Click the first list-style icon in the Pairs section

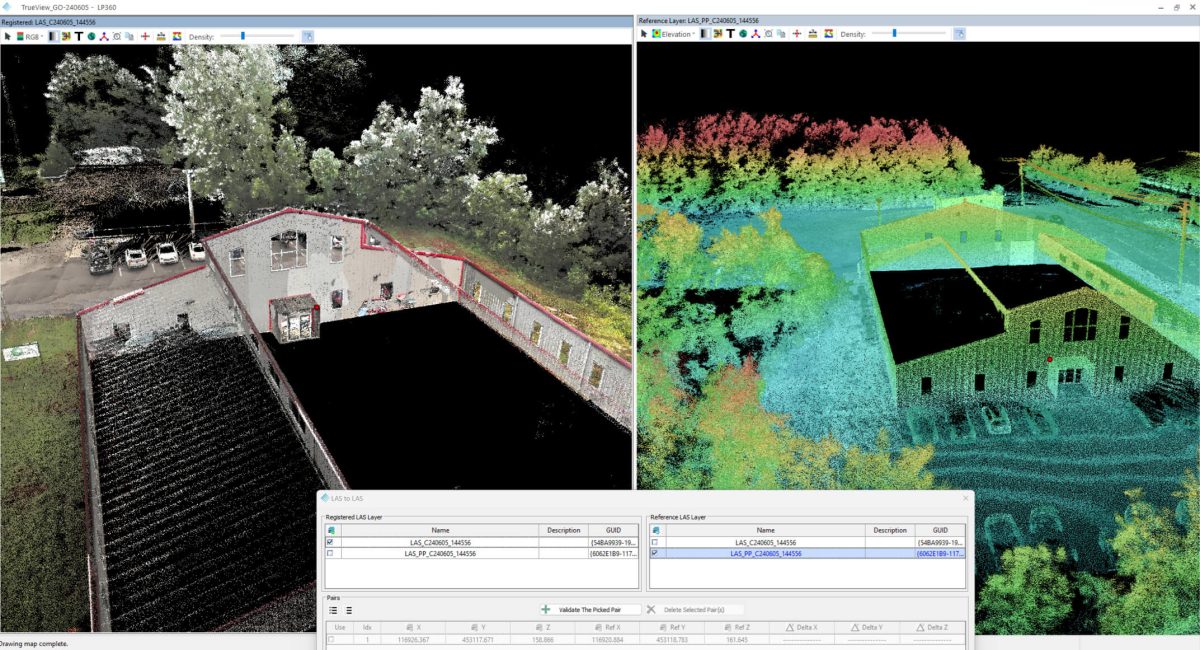[332, 610]
